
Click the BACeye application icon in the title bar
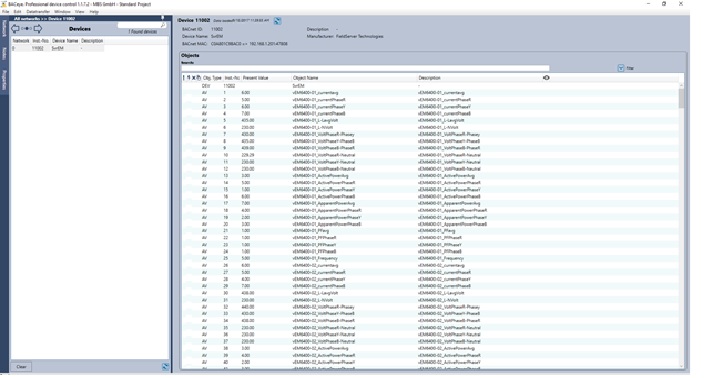point(4,4)
